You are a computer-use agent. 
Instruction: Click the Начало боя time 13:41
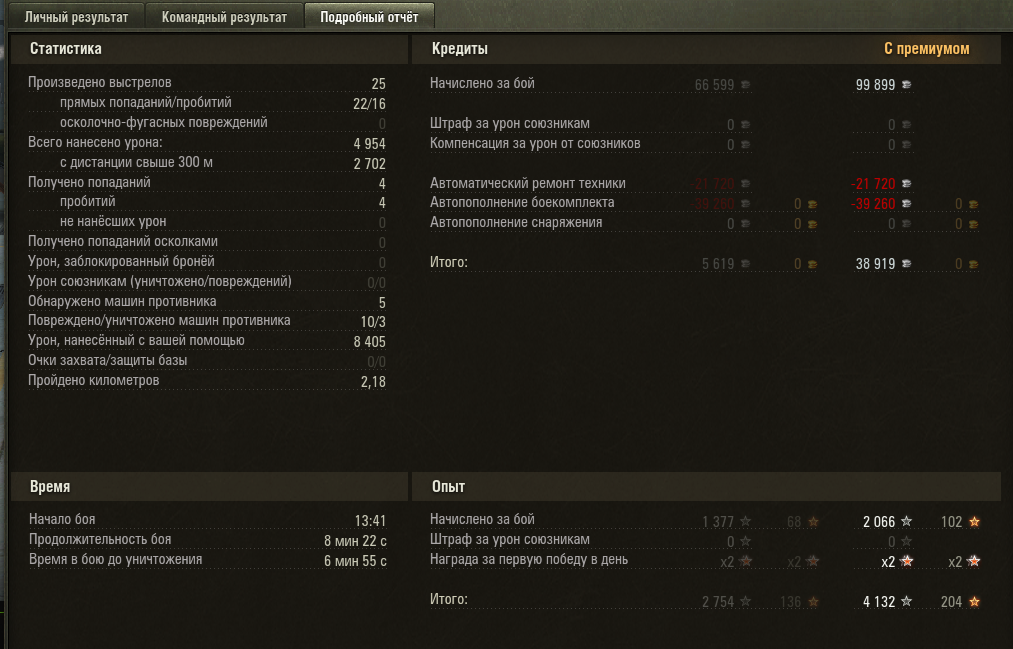370,520
